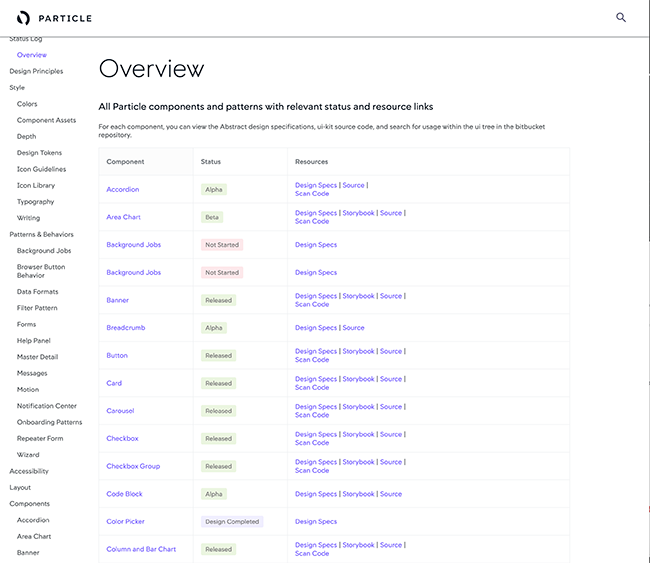Open Typography sidebar item
Image resolution: width=650 pixels, height=563 pixels.
(36, 201)
